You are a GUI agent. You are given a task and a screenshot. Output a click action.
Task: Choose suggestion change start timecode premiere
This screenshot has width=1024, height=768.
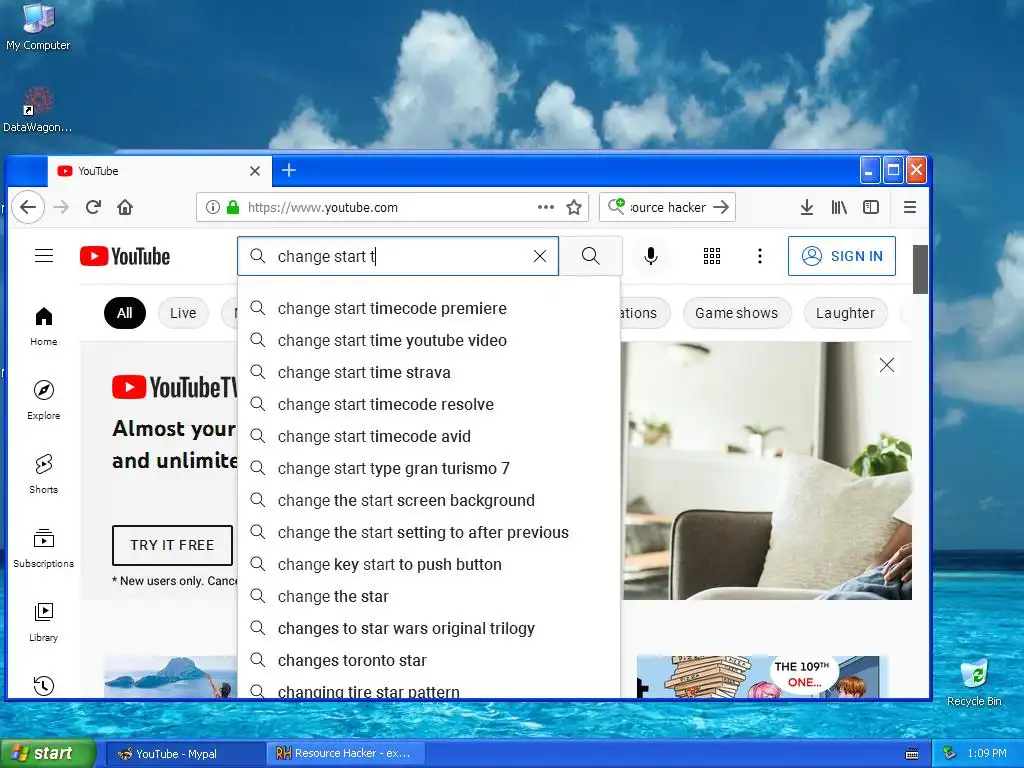coord(429,308)
